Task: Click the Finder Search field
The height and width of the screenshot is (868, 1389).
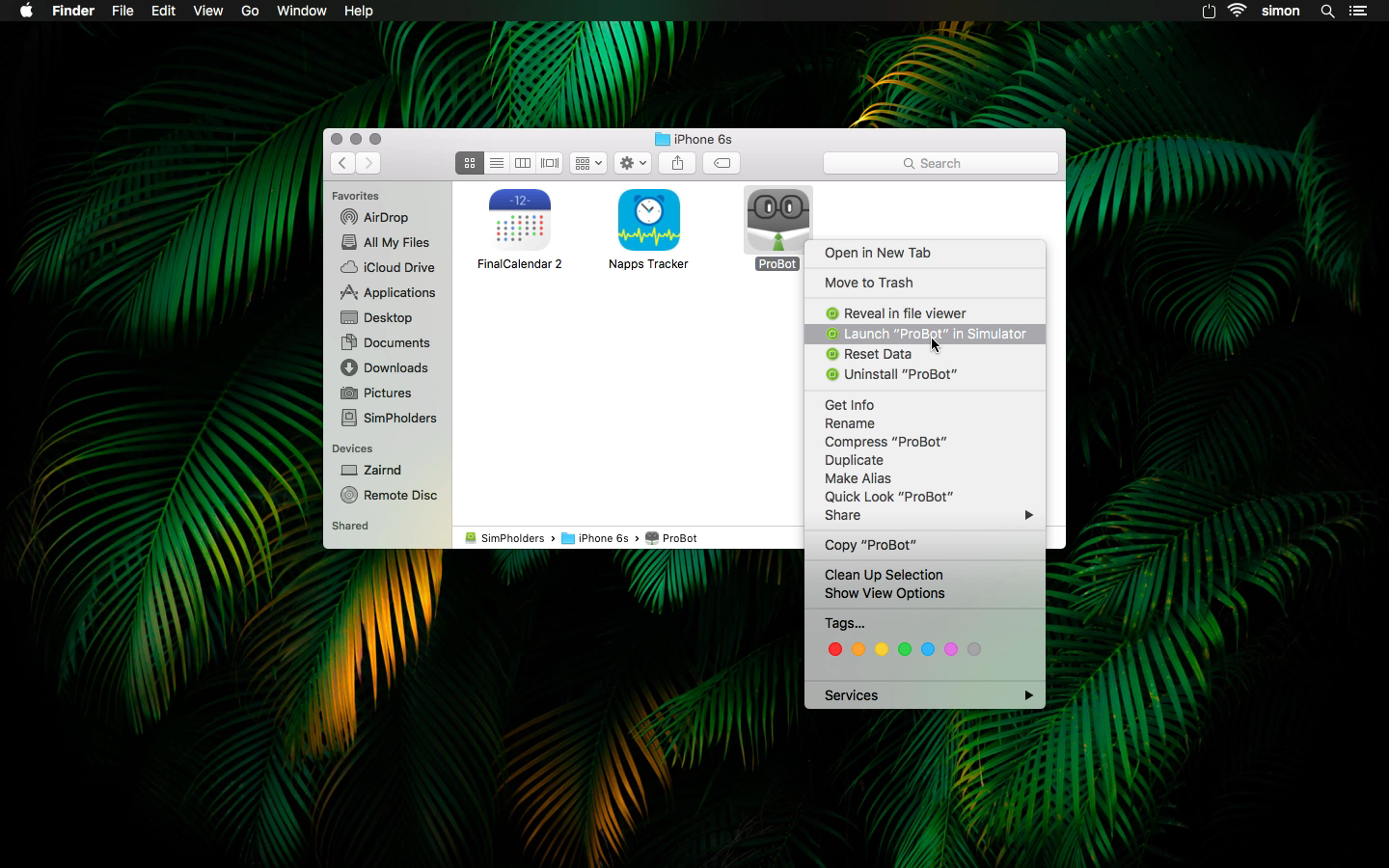Action: tap(940, 163)
